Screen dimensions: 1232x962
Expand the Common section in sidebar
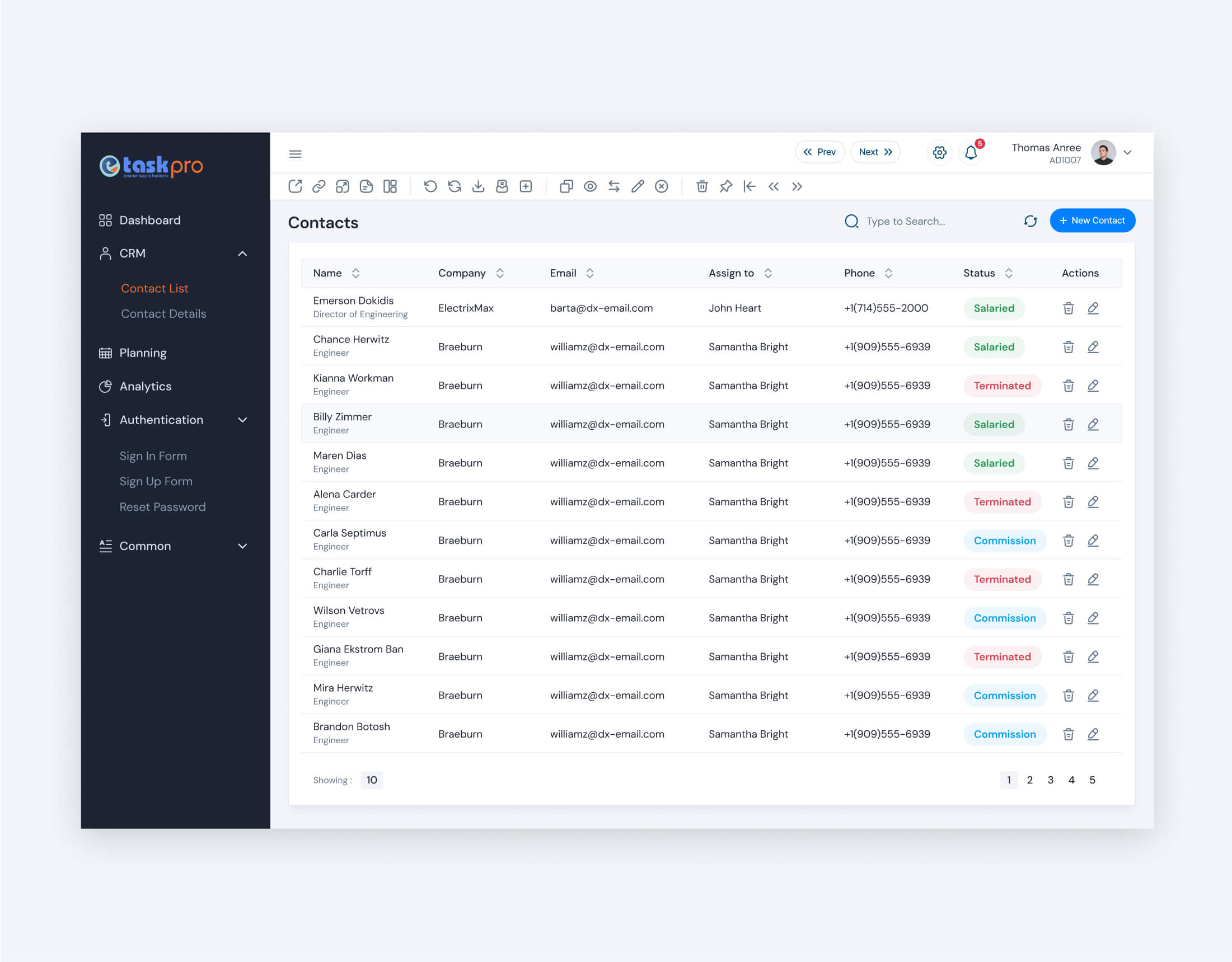[x=242, y=545]
